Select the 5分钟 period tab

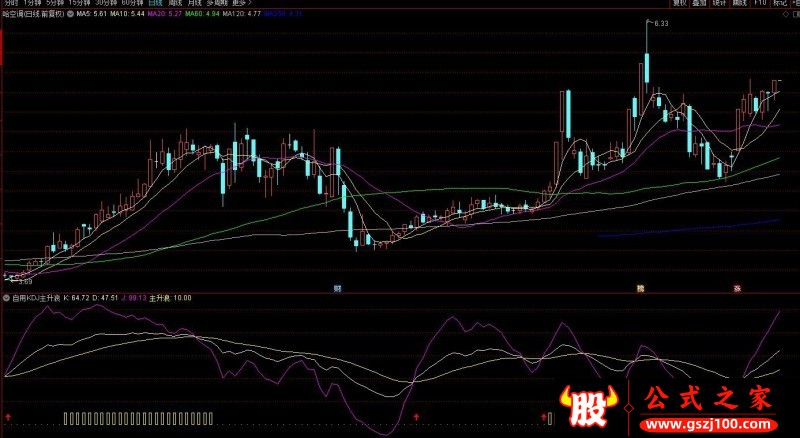click(55, 3)
